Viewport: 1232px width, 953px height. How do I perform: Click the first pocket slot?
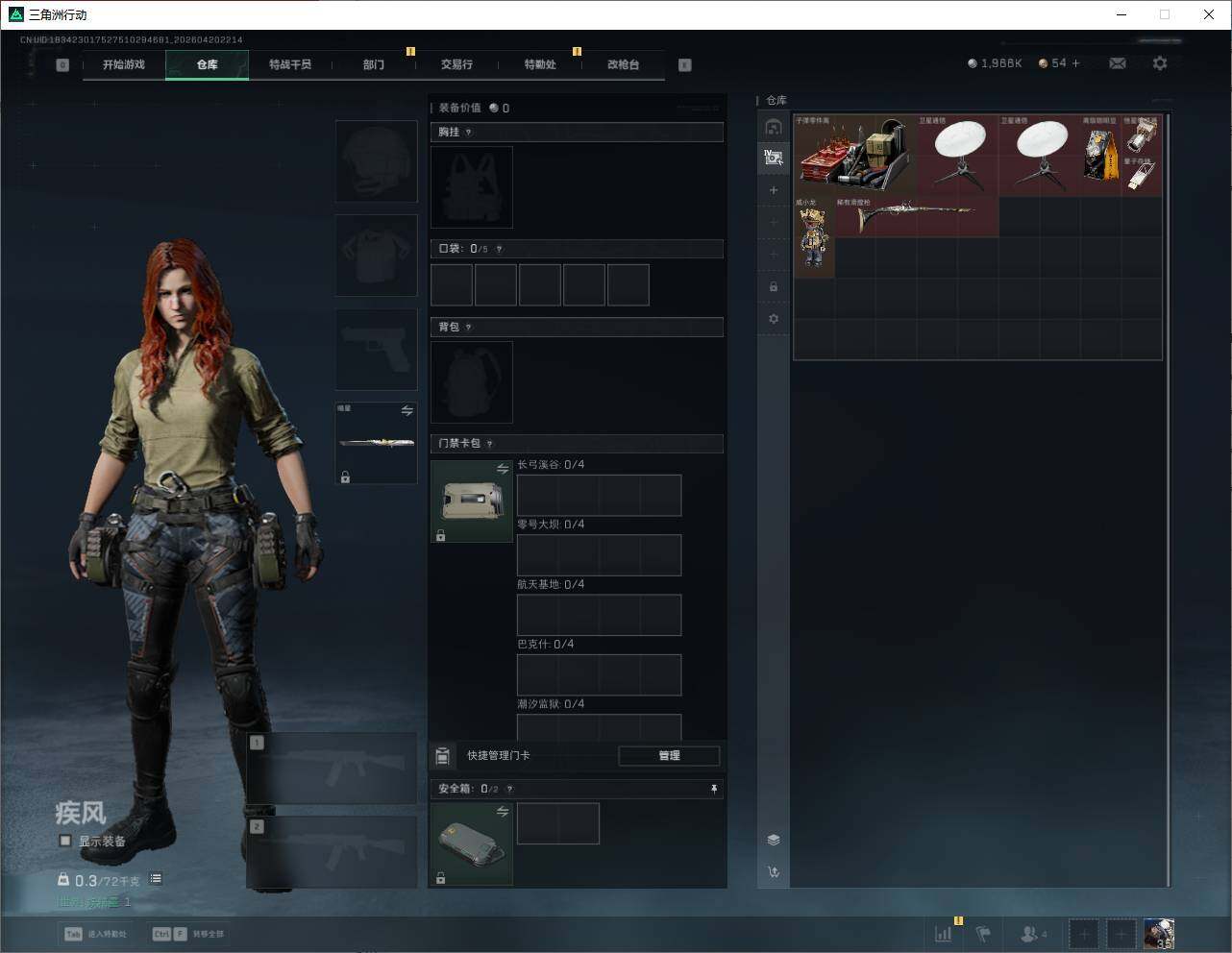tap(452, 285)
